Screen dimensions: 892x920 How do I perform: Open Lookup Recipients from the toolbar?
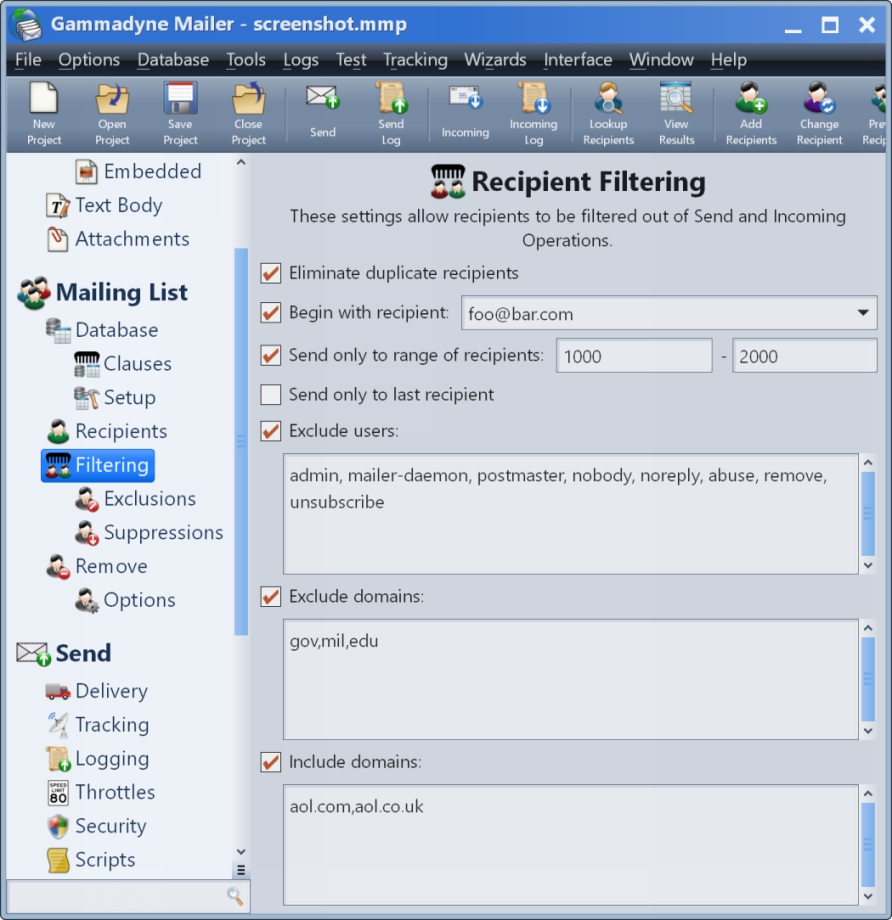tap(608, 100)
